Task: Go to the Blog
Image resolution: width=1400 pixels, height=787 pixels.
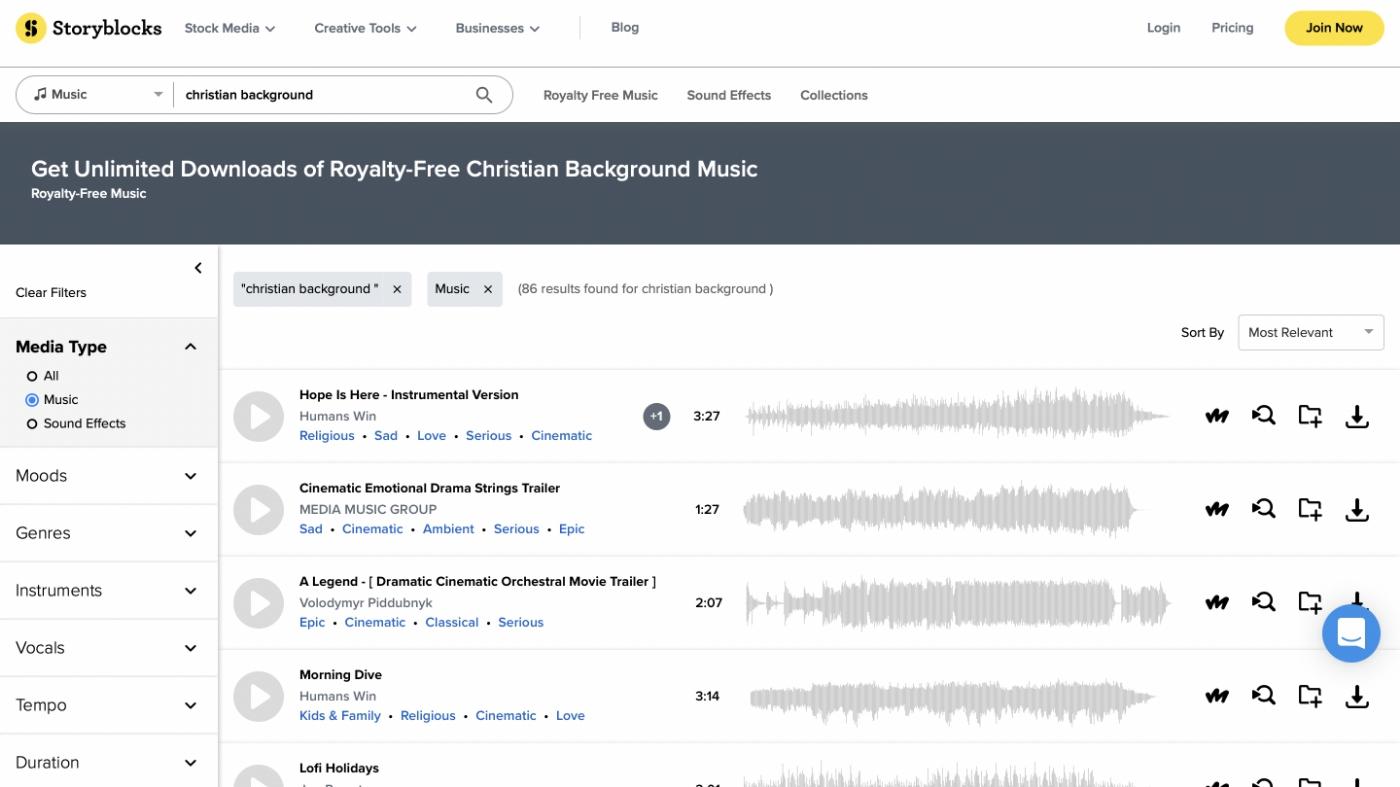Action: [x=625, y=27]
